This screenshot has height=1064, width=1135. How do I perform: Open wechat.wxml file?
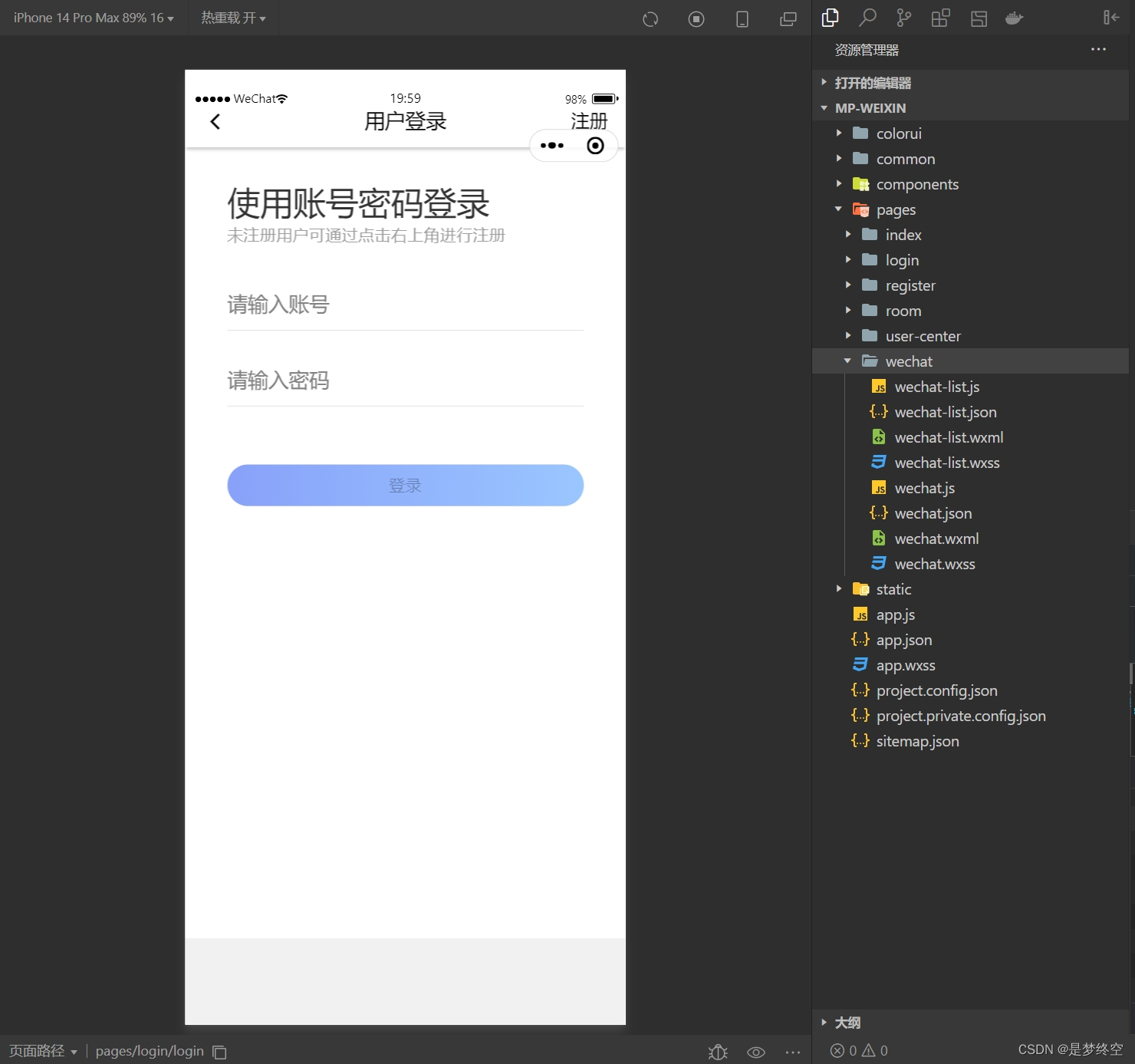coord(970,539)
